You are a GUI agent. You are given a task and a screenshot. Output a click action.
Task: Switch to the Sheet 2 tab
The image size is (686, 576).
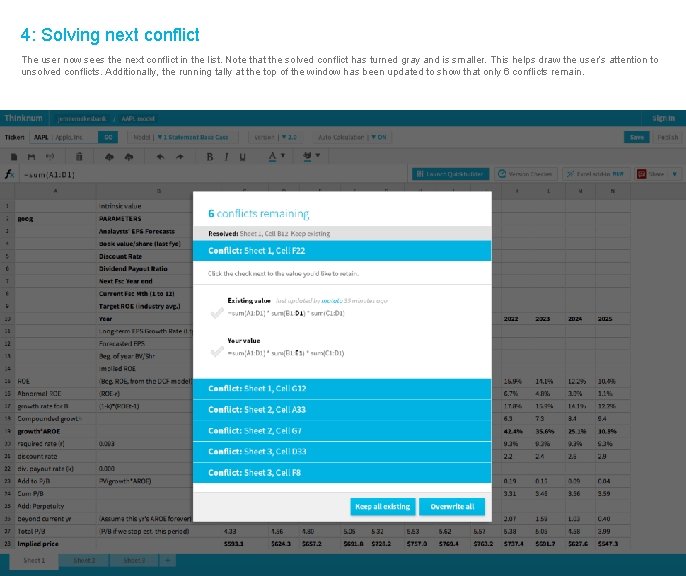click(x=84, y=560)
